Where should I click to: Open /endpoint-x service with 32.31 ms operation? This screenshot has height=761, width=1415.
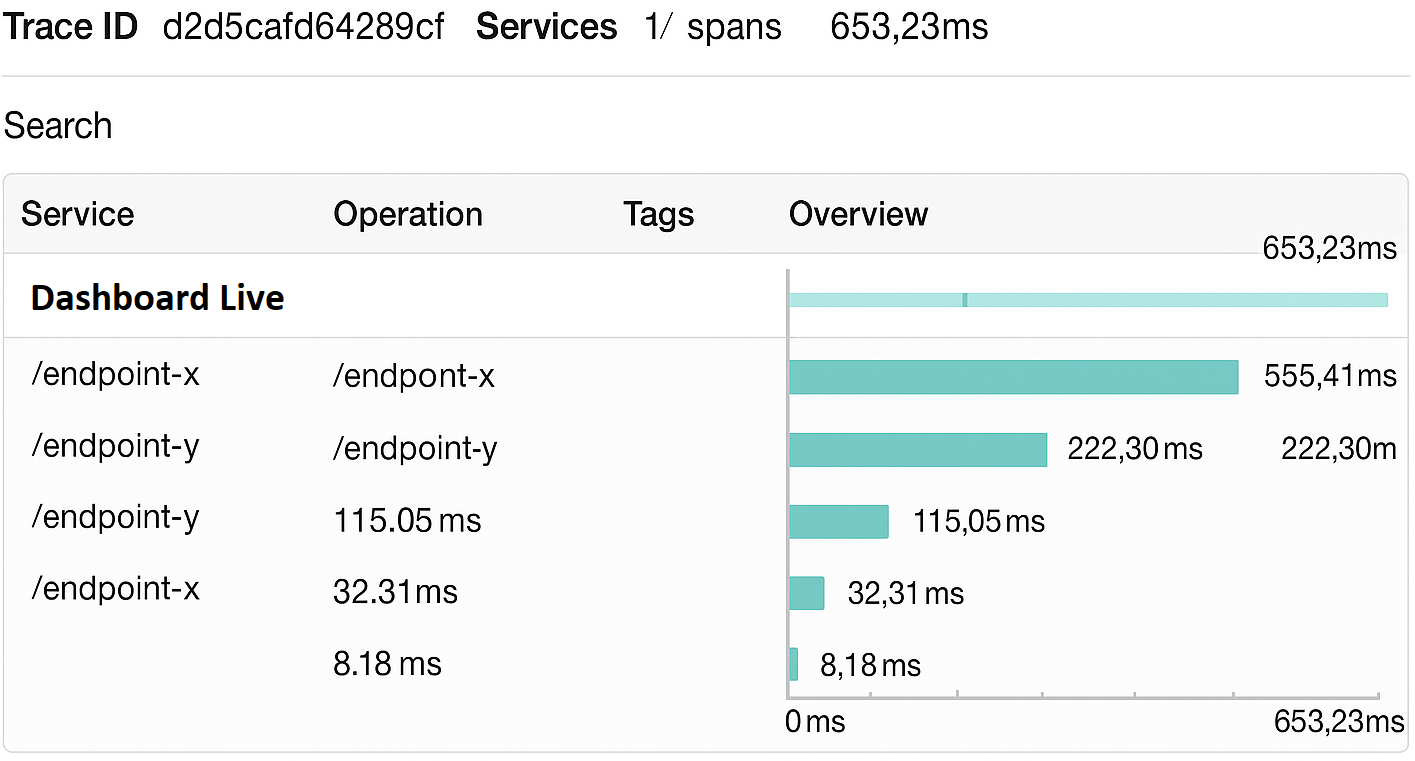pyautogui.click(x=115, y=589)
